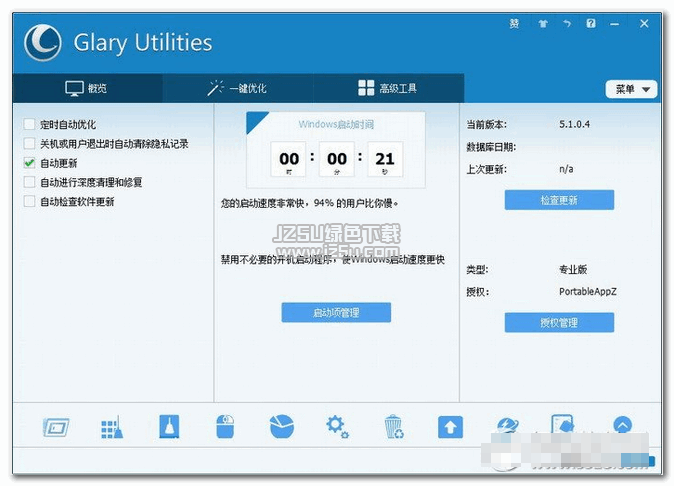
Task: Switch to the 概览 tab
Action: pyautogui.click(x=87, y=88)
